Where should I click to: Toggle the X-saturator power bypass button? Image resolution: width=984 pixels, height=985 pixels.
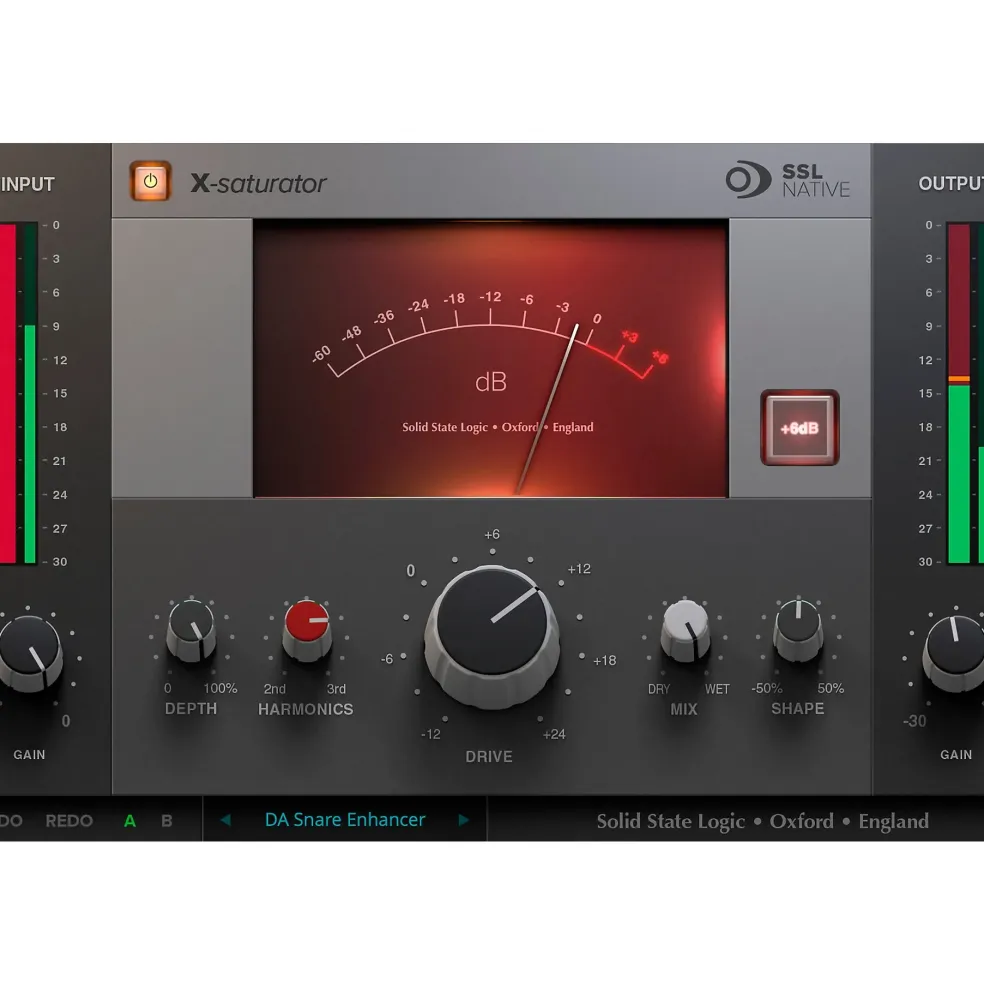[150, 182]
